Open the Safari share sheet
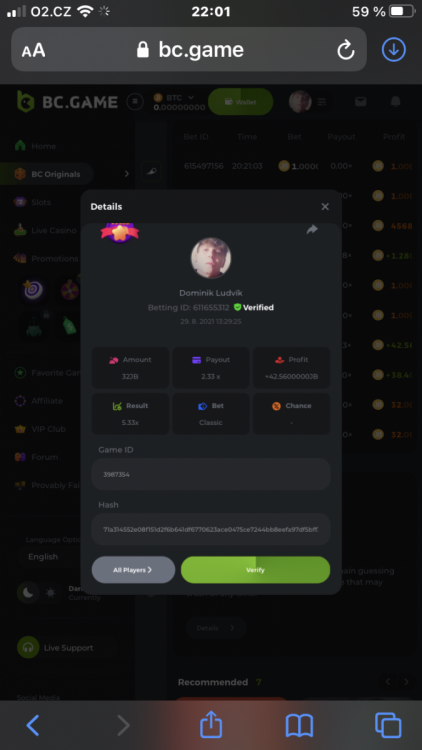Viewport: 422px width, 750px height. 211,724
